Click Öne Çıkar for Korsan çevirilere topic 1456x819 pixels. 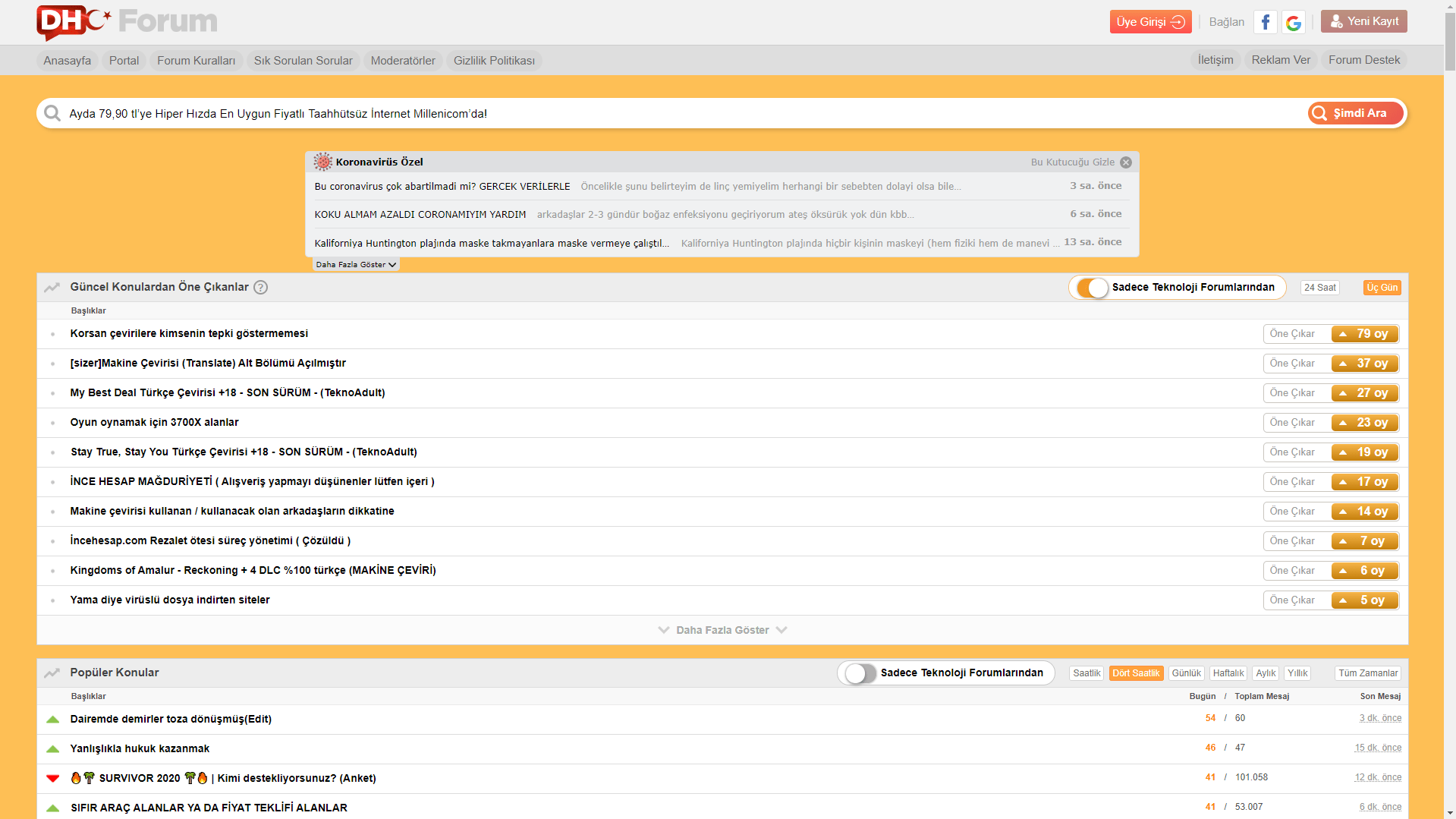point(1292,334)
